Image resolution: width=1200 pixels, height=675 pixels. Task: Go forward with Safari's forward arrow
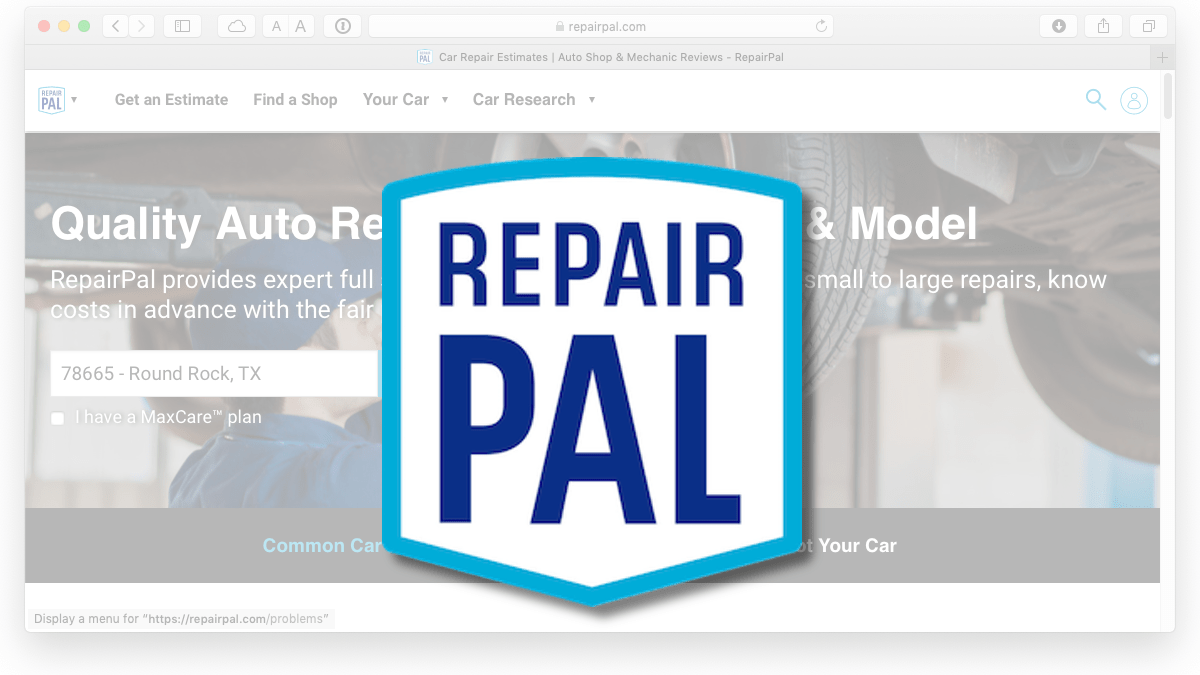click(x=142, y=26)
